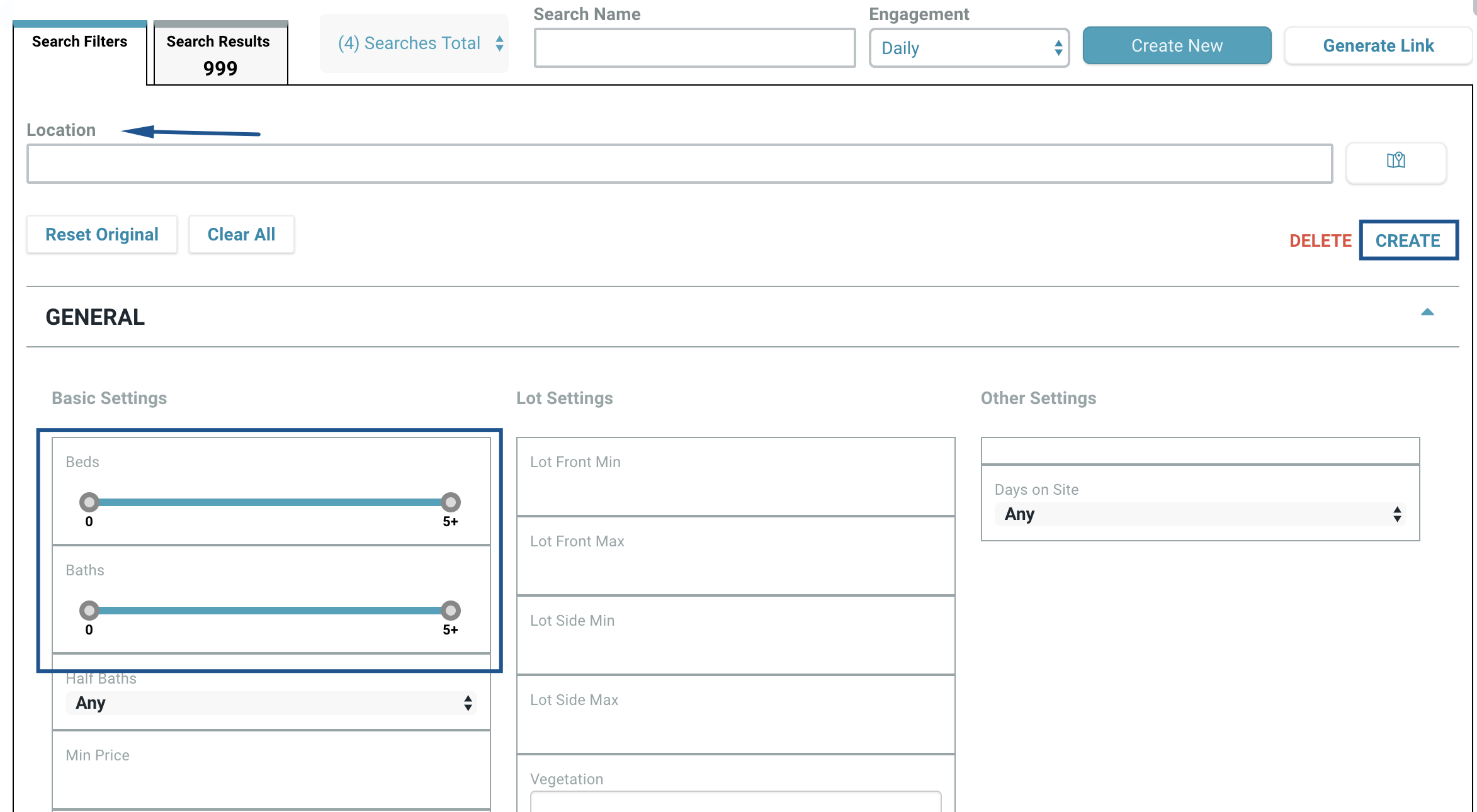Image resolution: width=1477 pixels, height=812 pixels.
Task: Open the Engagement Daily dropdown
Action: [968, 48]
